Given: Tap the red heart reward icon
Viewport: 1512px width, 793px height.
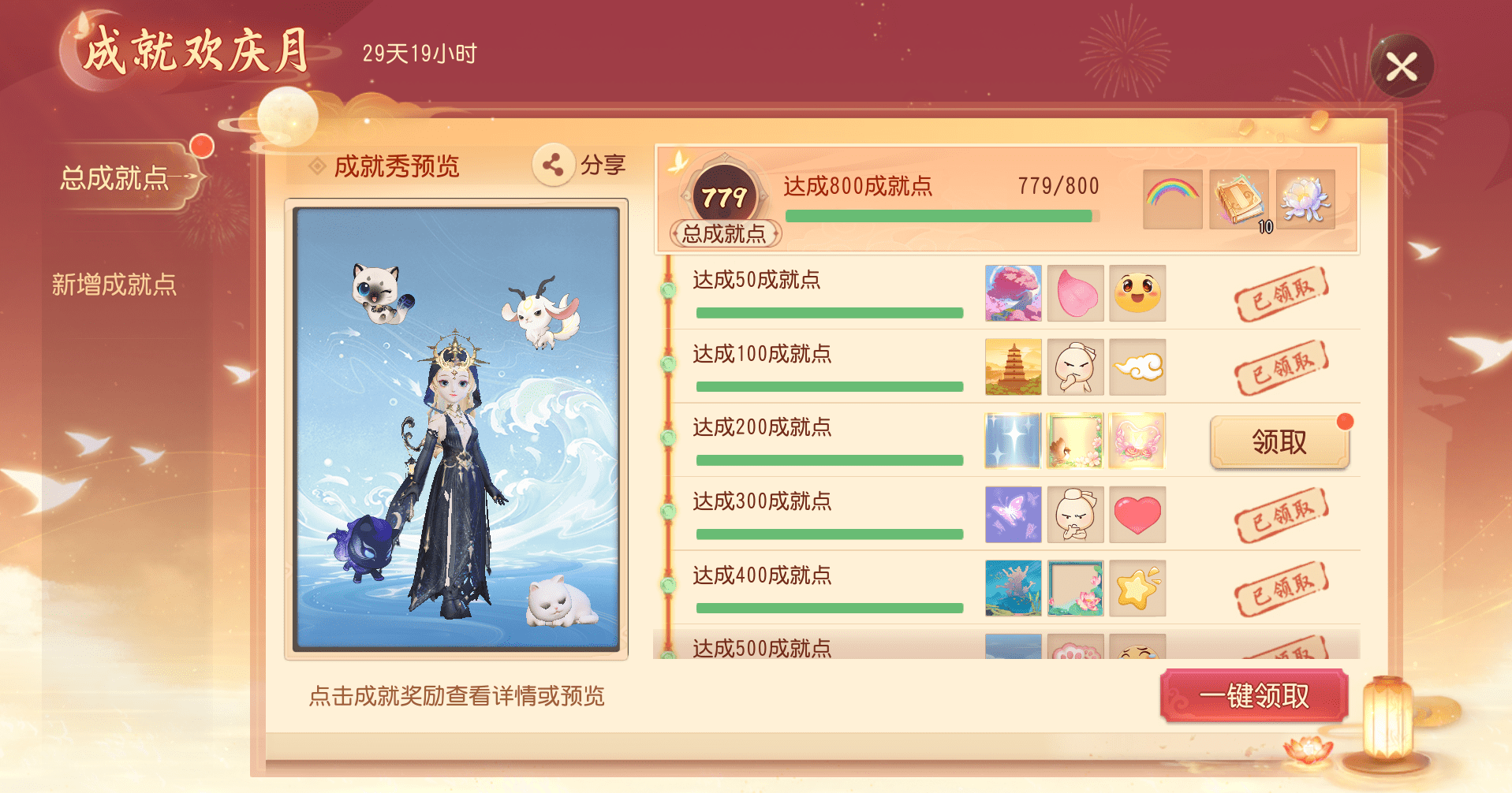Looking at the screenshot, I should (x=1137, y=515).
